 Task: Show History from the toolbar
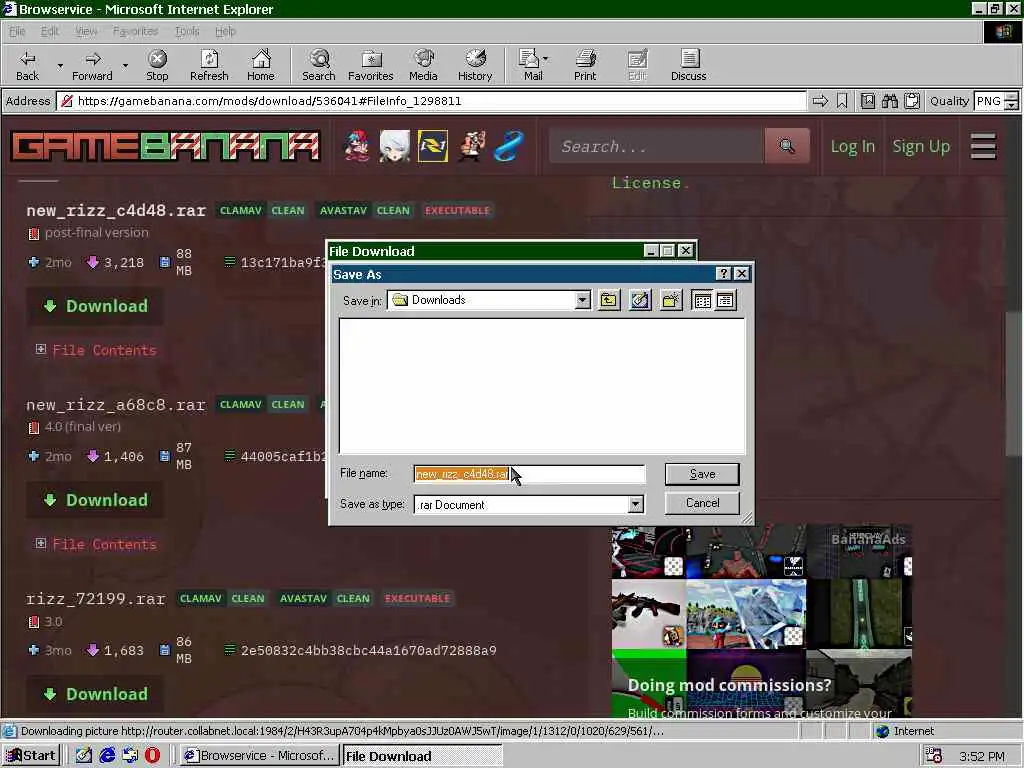click(475, 65)
